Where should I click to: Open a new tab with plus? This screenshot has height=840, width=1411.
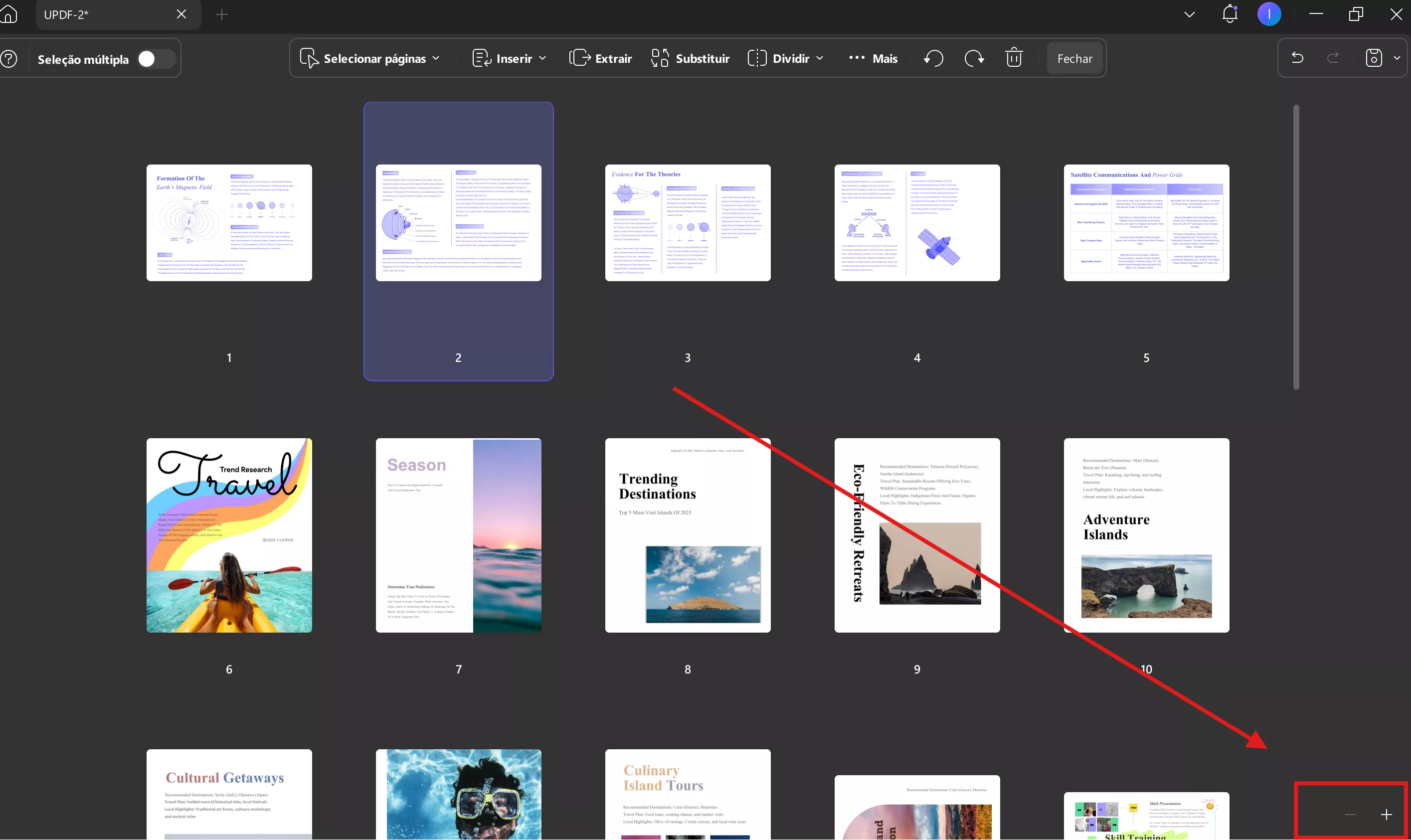coord(222,15)
